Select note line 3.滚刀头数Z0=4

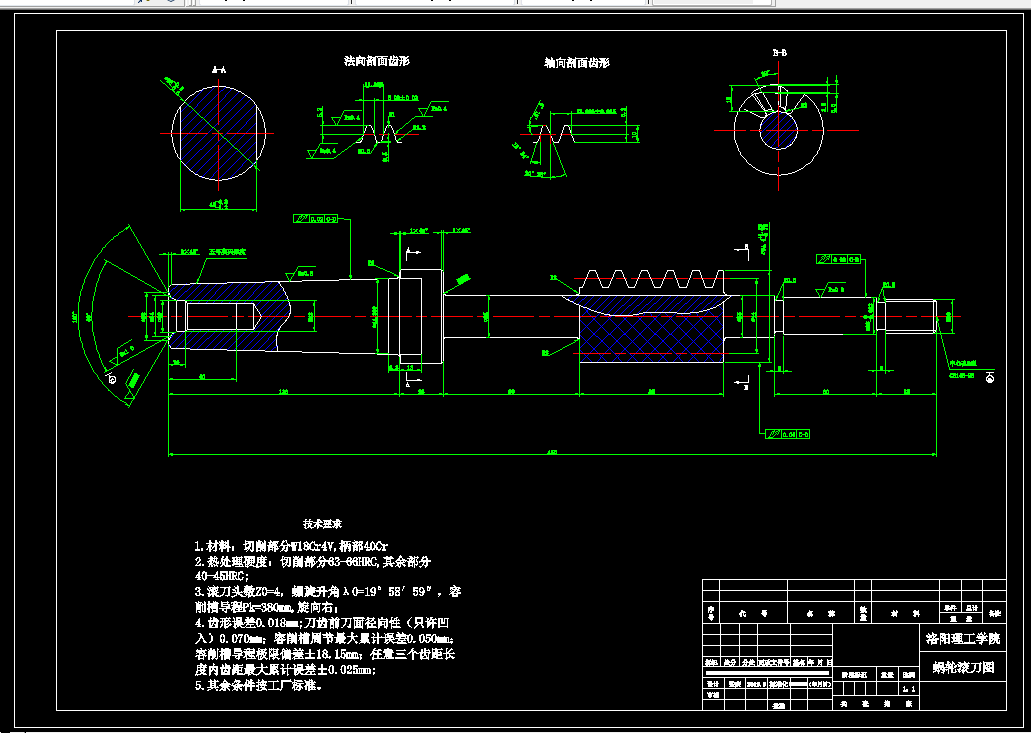pos(328,592)
